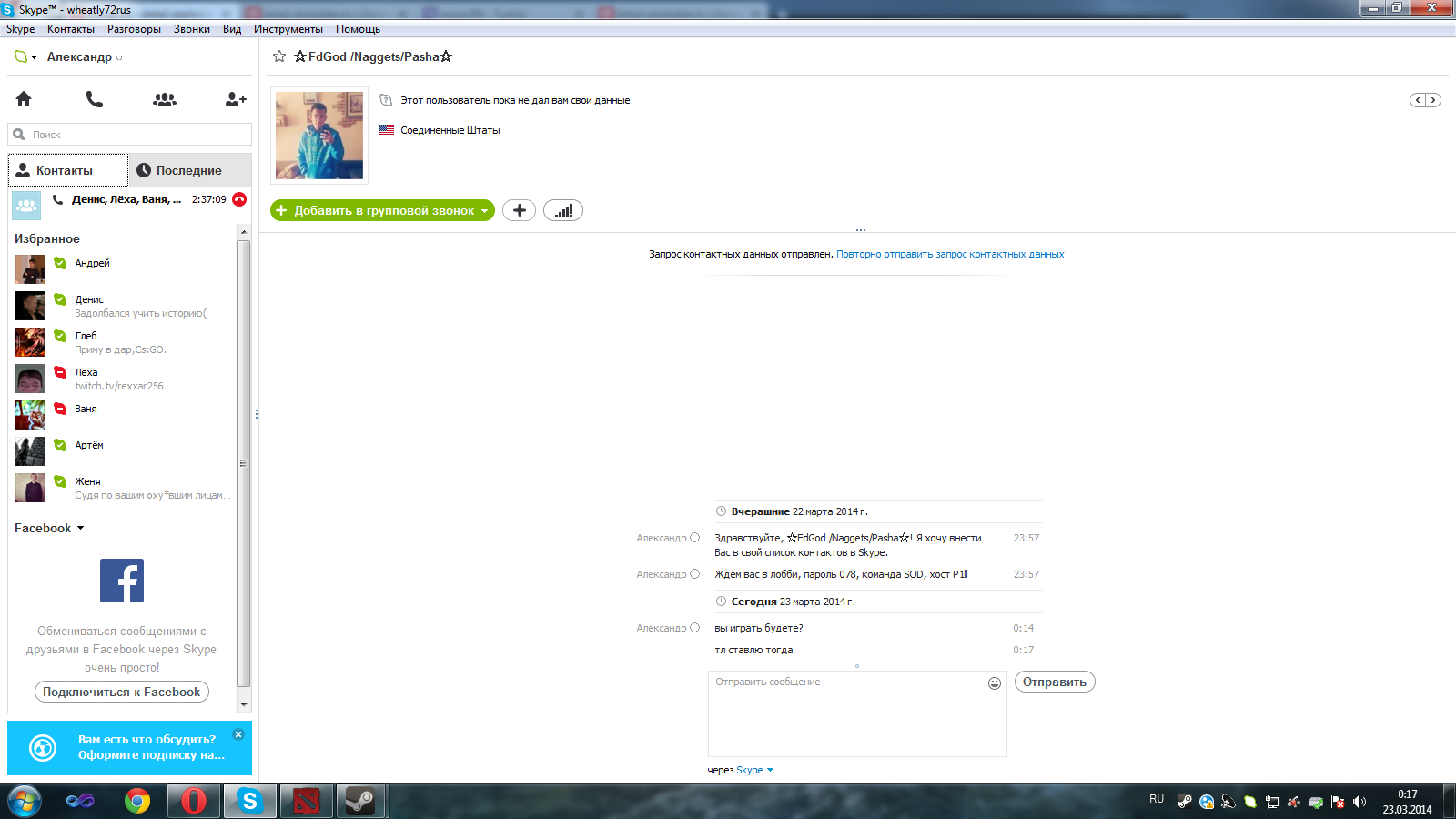Click the plus button beside group call
1456x819 pixels.
[519, 210]
